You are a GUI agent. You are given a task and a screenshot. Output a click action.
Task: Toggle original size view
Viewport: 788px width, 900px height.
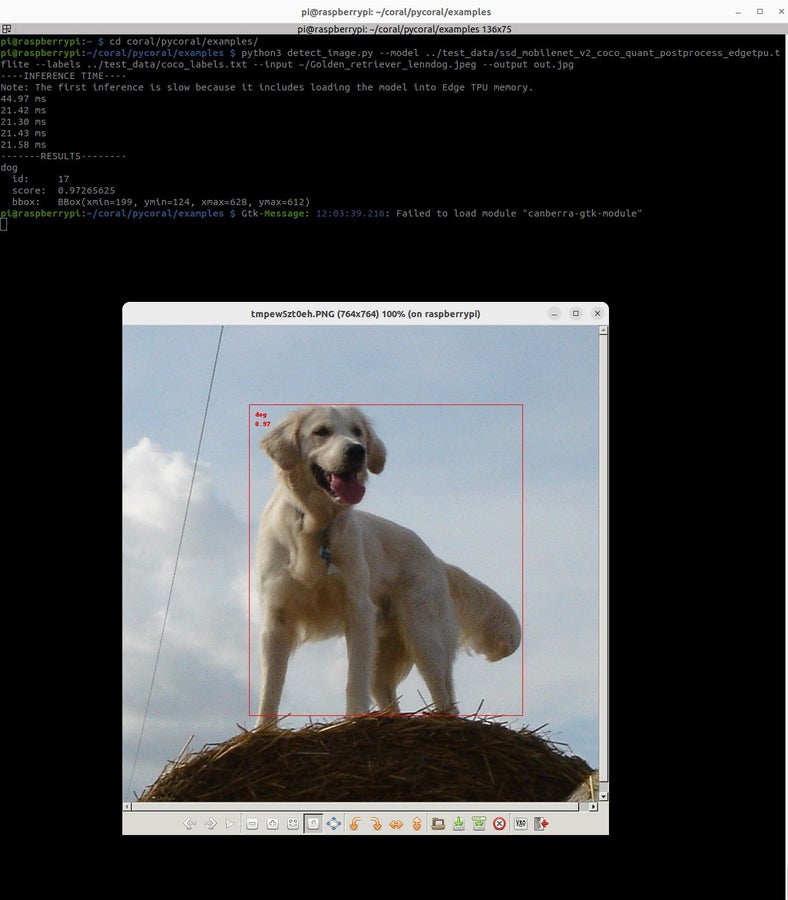[313, 824]
